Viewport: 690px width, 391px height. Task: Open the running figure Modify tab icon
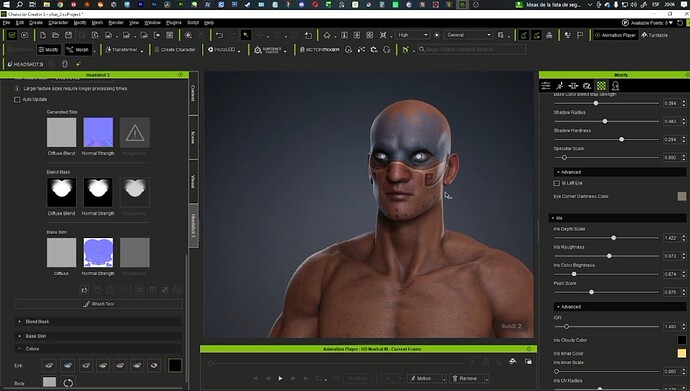coord(559,86)
